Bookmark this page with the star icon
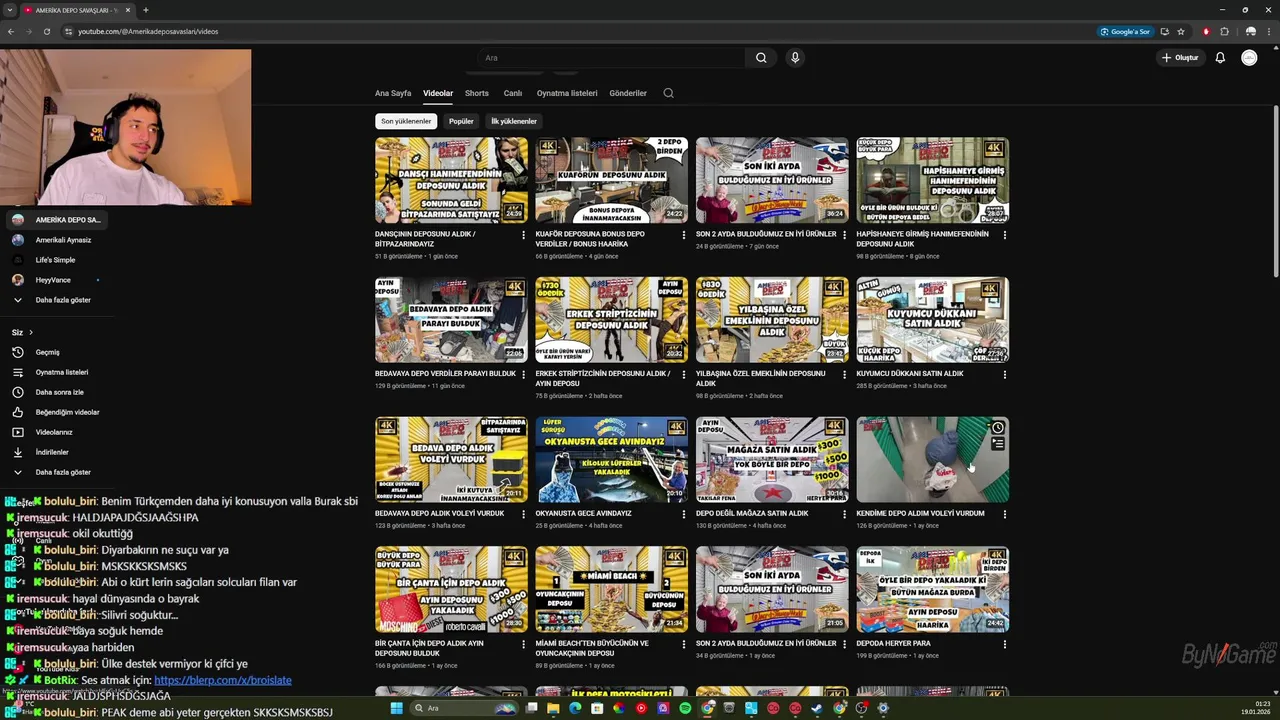The image size is (1280, 720). coord(1181,31)
